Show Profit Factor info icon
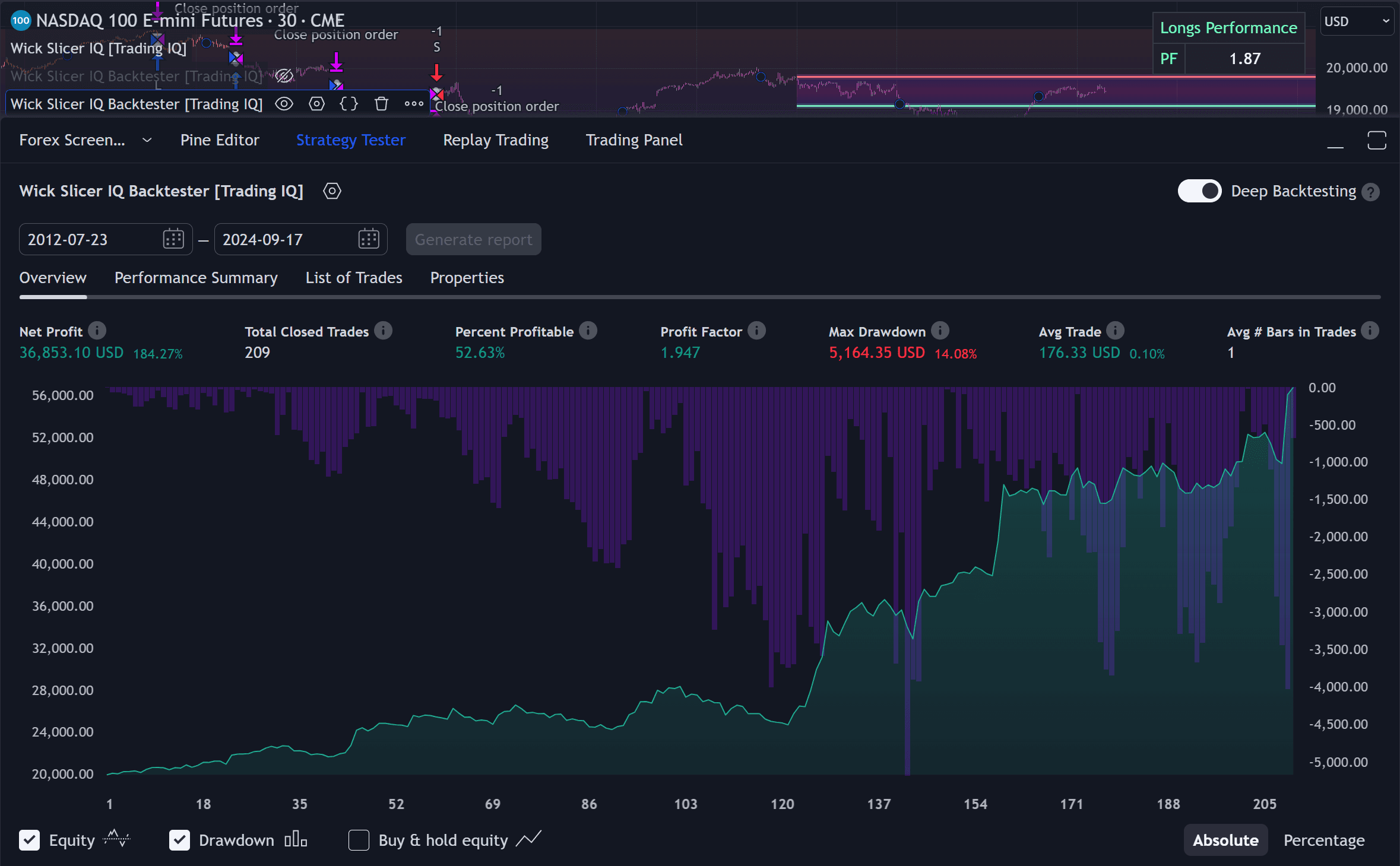Viewport: 1400px width, 866px height. pos(756,331)
